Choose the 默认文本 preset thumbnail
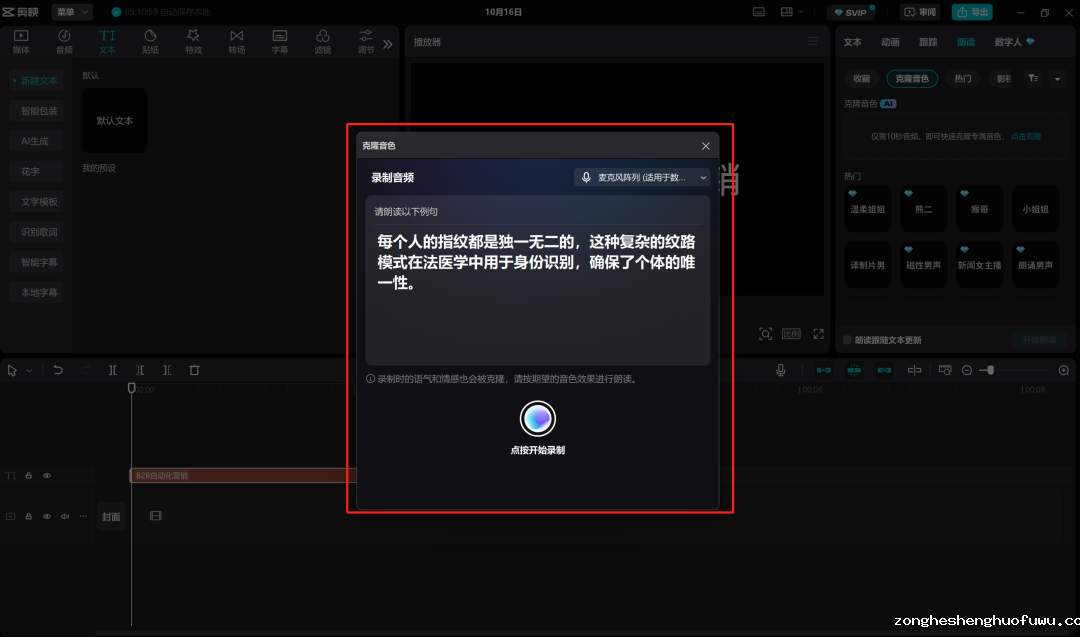The width and height of the screenshot is (1080, 637). pyautogui.click(x=115, y=121)
